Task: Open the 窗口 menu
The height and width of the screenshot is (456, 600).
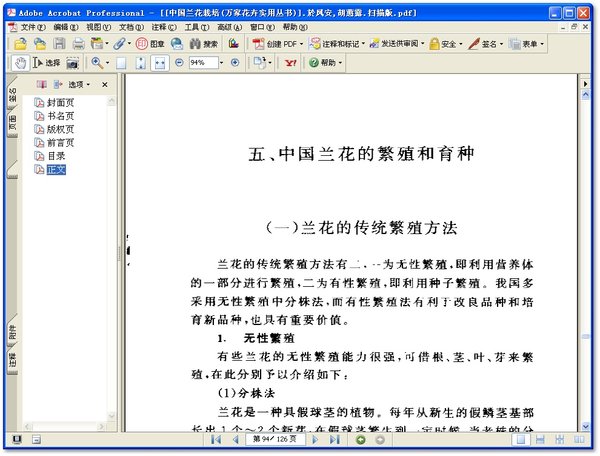Action: click(262, 27)
